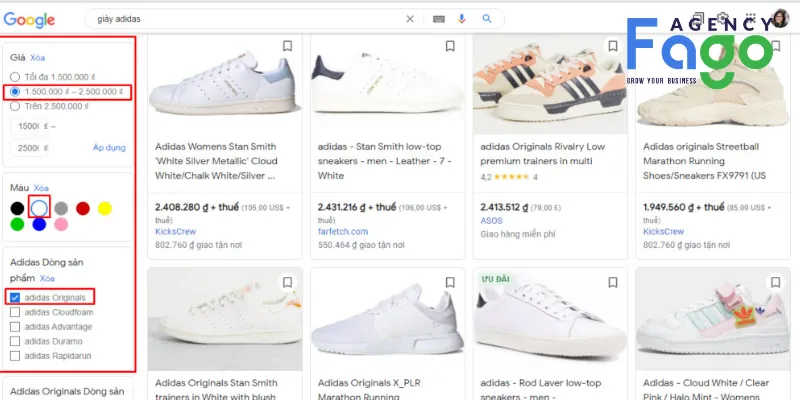Screen dimensions: 800x400
Task: Open Adidas Womens Stan Smith product title
Action: [216, 161]
